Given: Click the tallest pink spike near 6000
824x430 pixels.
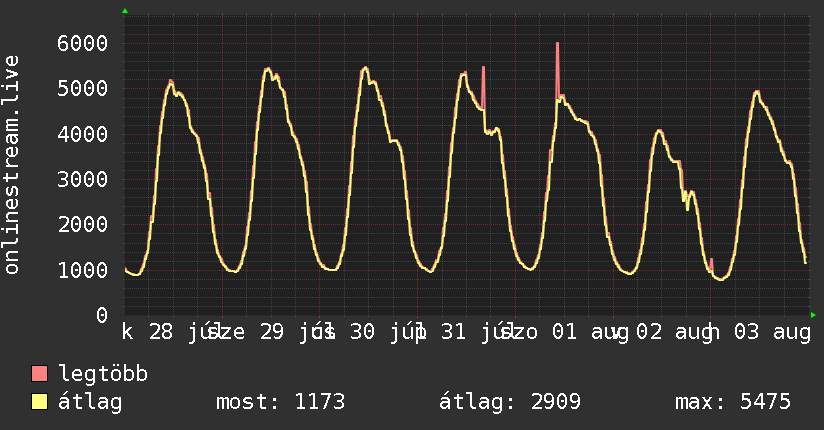Looking at the screenshot, I should pyautogui.click(x=558, y=69).
